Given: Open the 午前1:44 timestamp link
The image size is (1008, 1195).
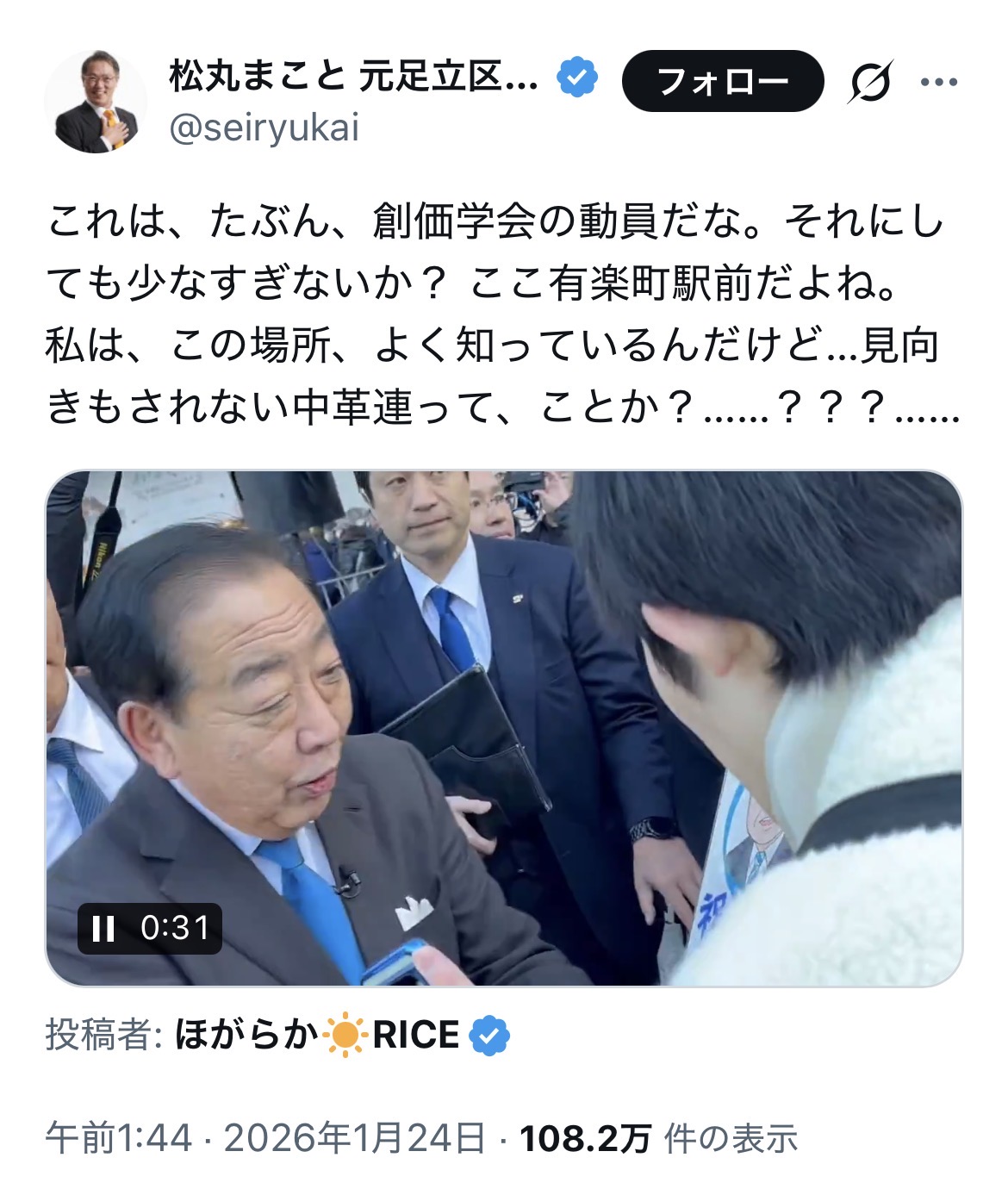Looking at the screenshot, I should point(118,1138).
